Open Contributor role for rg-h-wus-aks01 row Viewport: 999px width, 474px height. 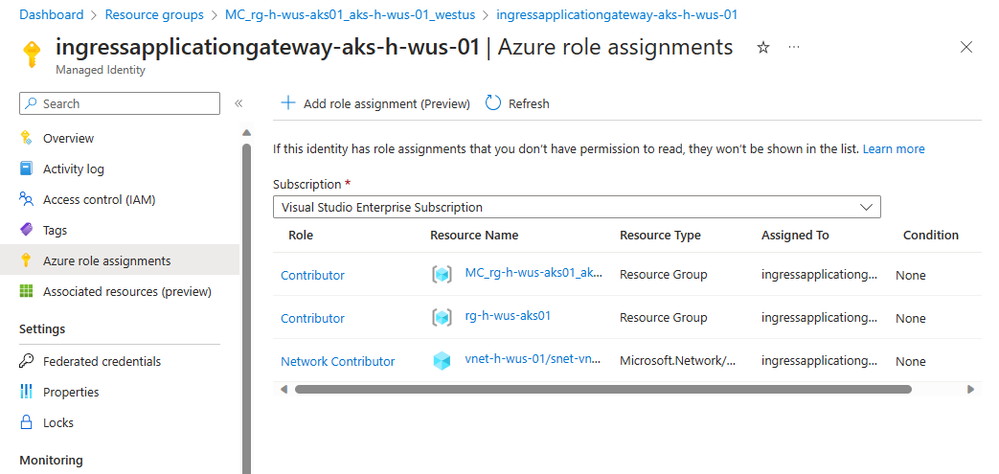(x=312, y=318)
